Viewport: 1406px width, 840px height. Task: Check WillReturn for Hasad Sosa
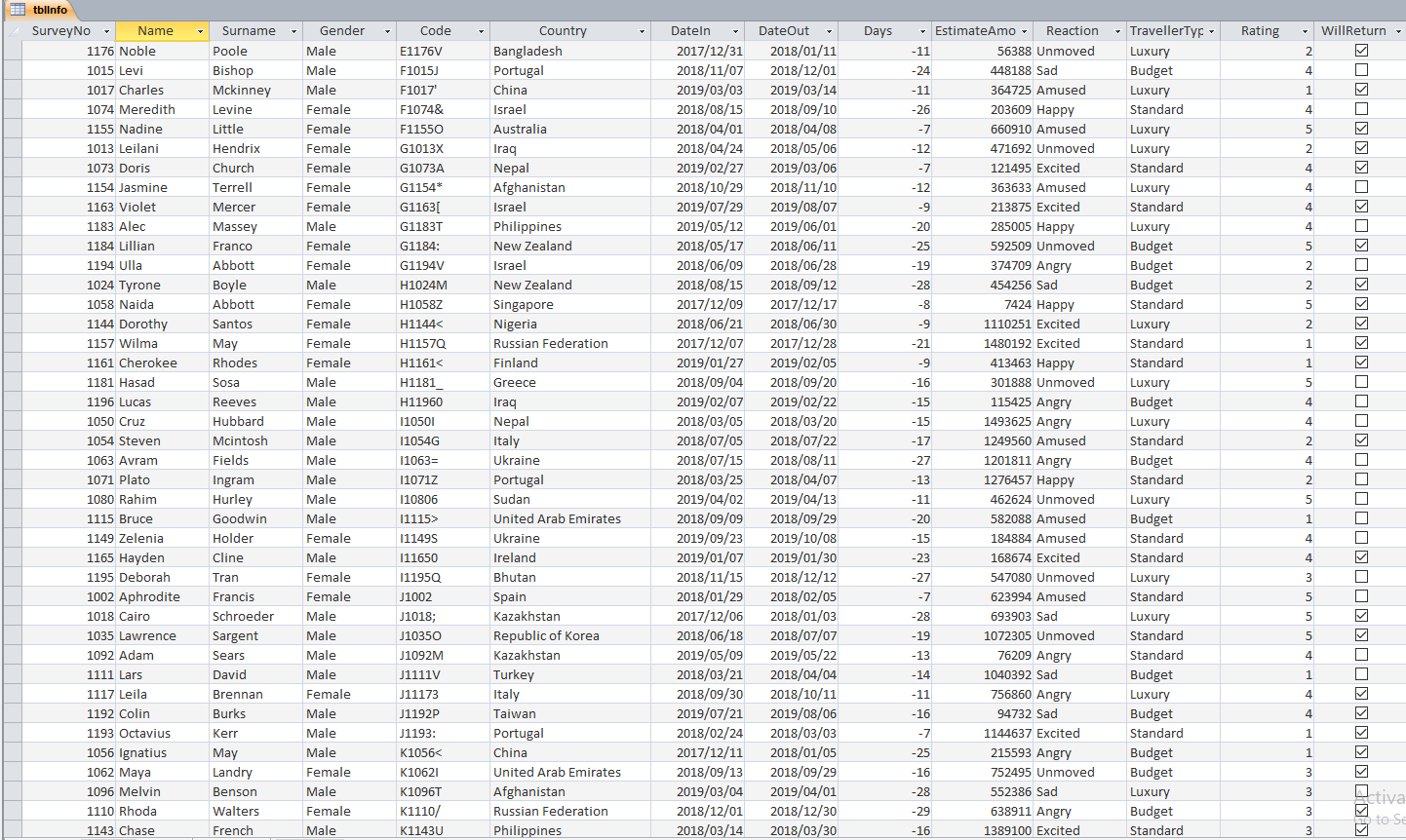coord(1361,382)
